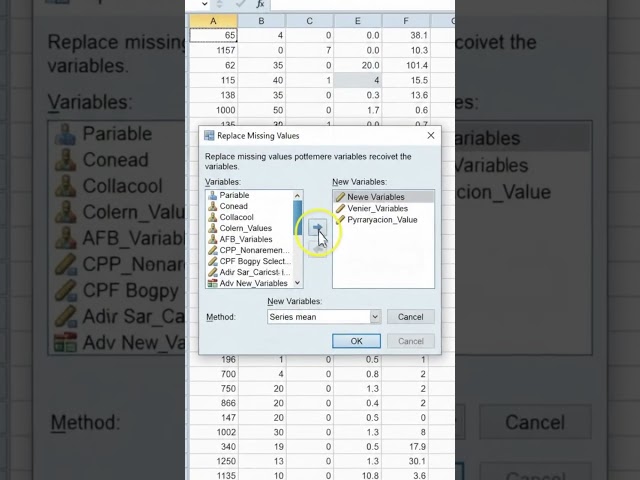Click the ruler icon beside Newe Variables
Viewport: 640px width, 480px height.
340,197
